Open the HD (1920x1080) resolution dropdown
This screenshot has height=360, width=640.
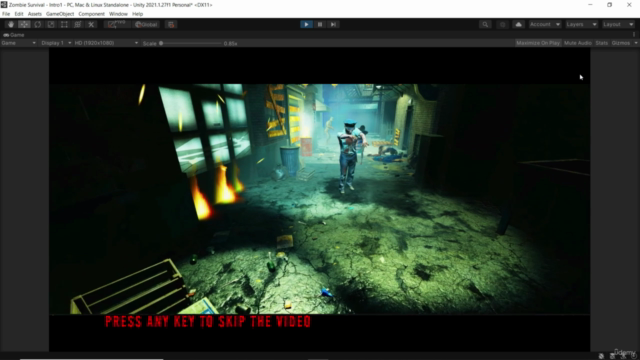point(106,43)
